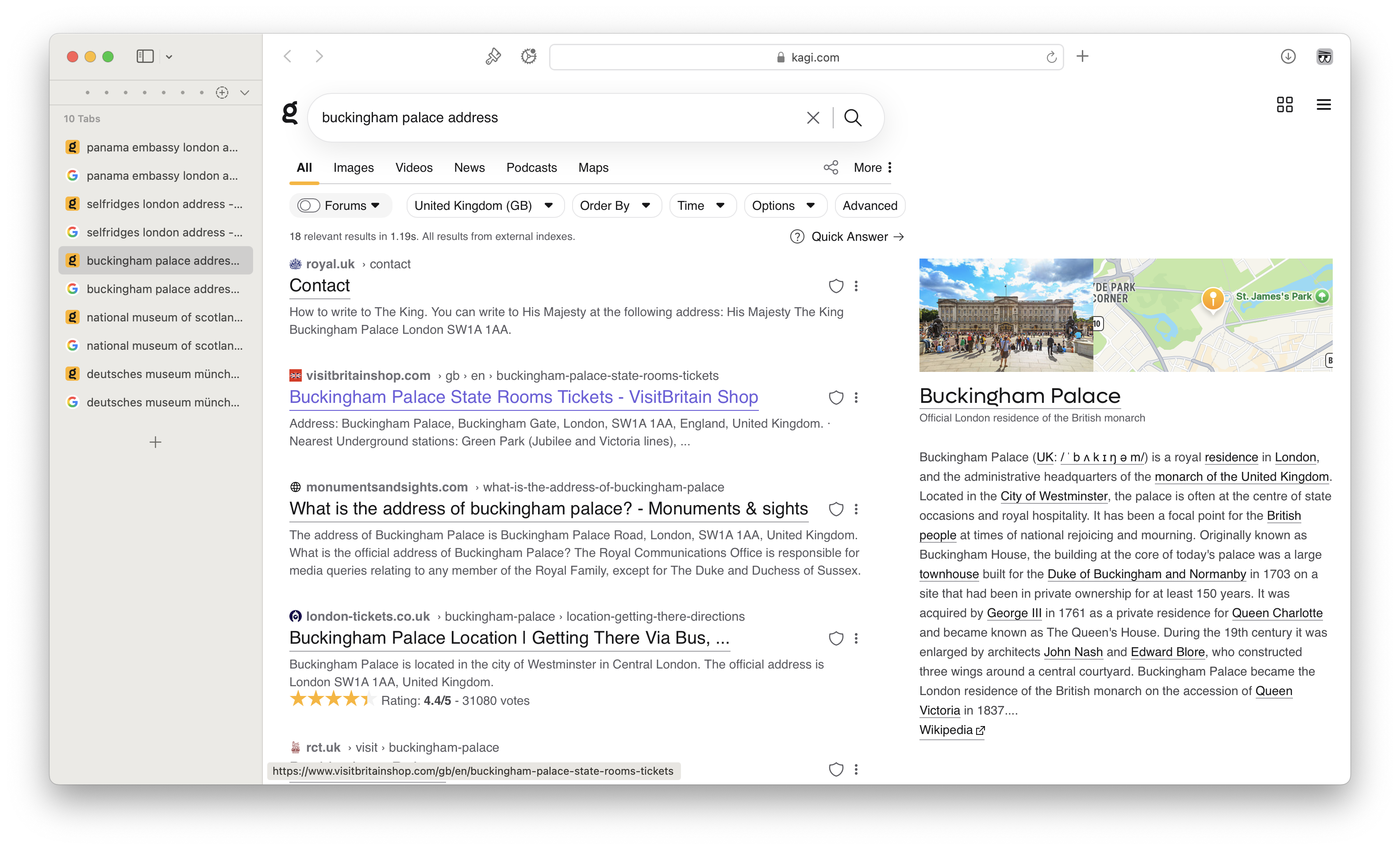Click the share results icon
The image size is (1400, 850).
coord(831,167)
